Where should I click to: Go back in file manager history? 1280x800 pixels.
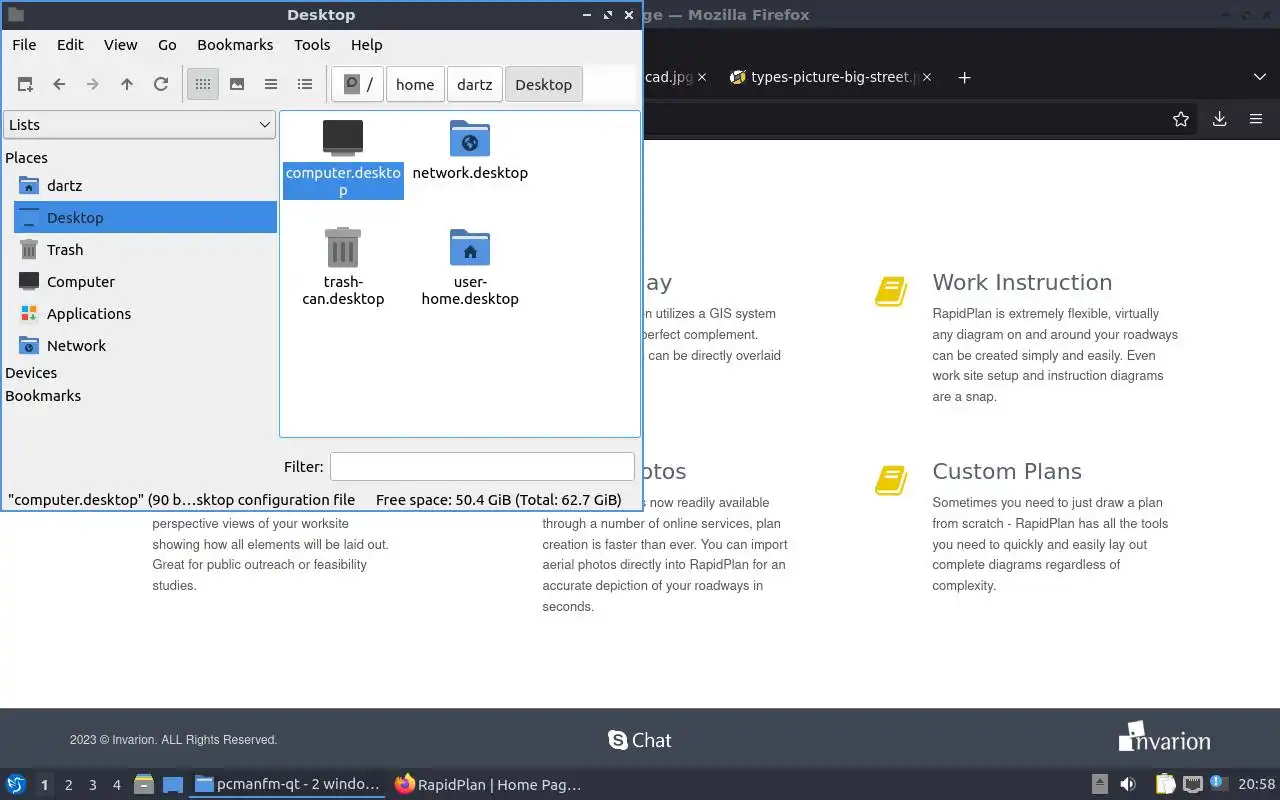pyautogui.click(x=59, y=85)
